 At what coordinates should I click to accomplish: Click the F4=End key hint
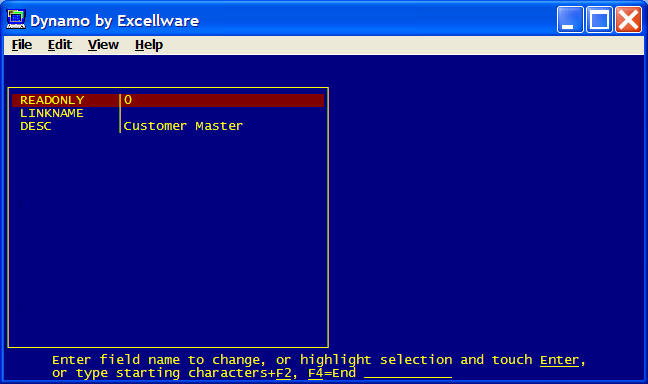coord(332,373)
